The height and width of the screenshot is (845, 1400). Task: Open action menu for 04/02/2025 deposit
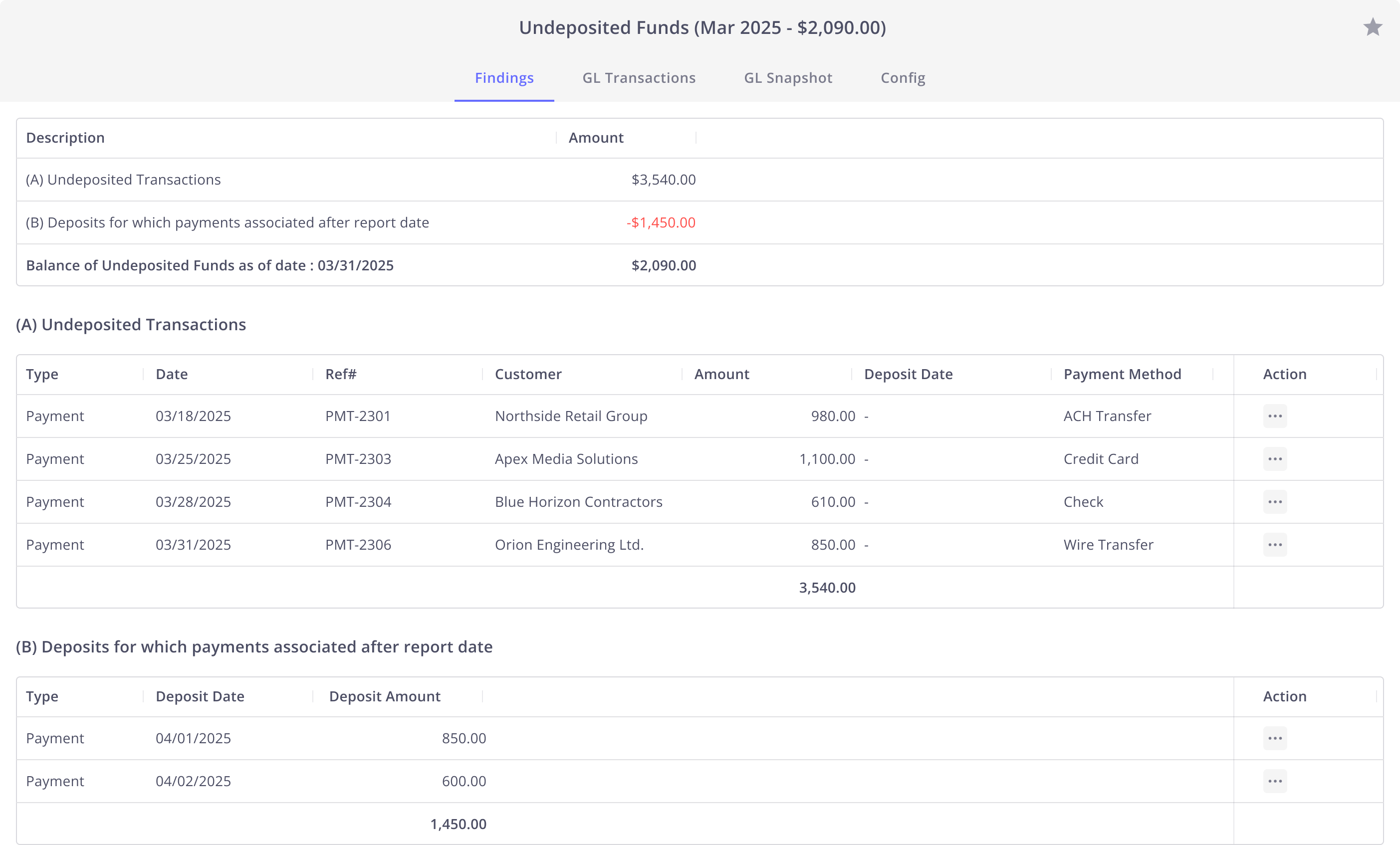tap(1274, 781)
